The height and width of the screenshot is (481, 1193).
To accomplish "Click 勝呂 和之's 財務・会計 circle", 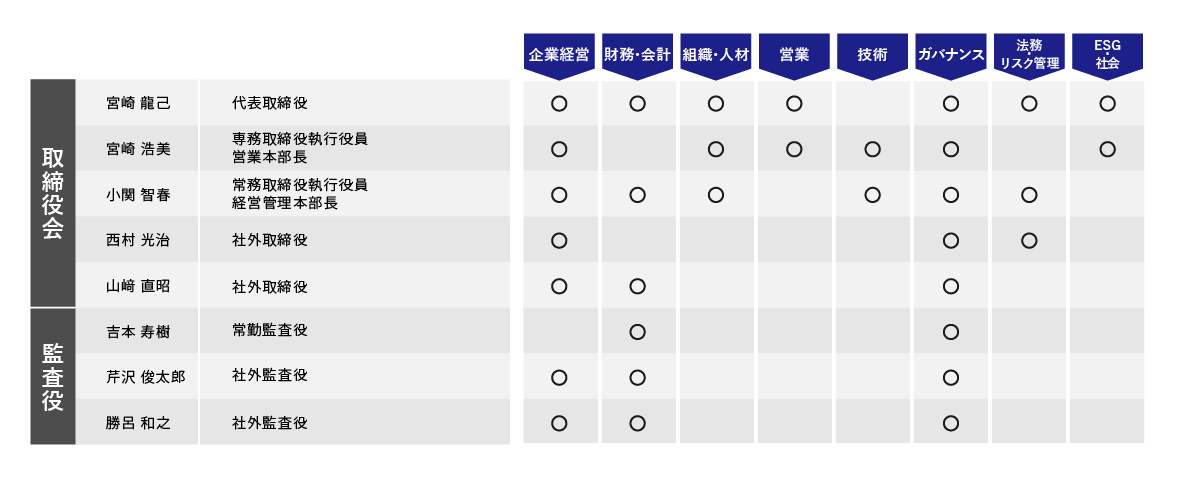I will pyautogui.click(x=637, y=423).
